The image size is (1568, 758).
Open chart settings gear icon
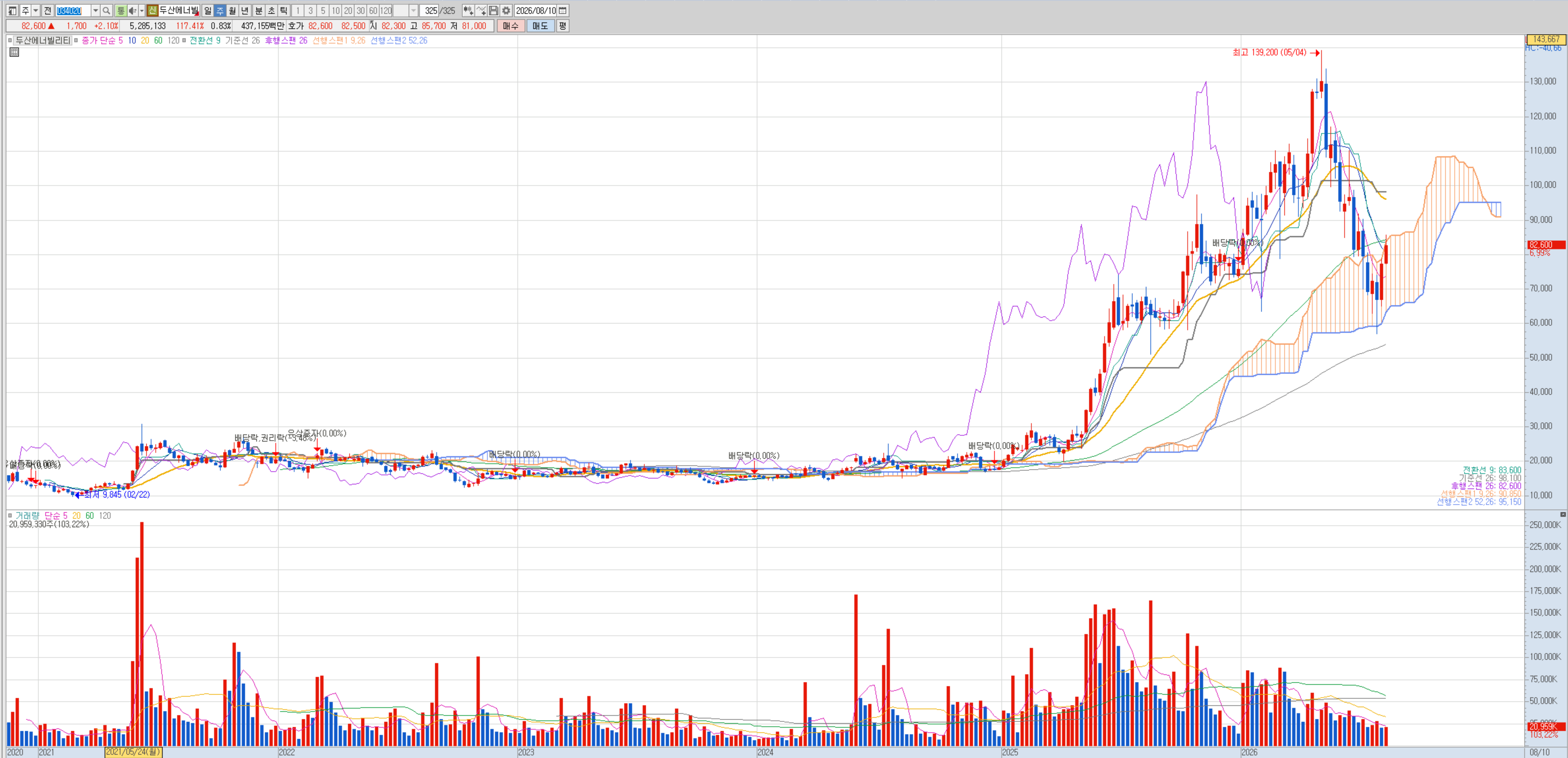coord(506,11)
